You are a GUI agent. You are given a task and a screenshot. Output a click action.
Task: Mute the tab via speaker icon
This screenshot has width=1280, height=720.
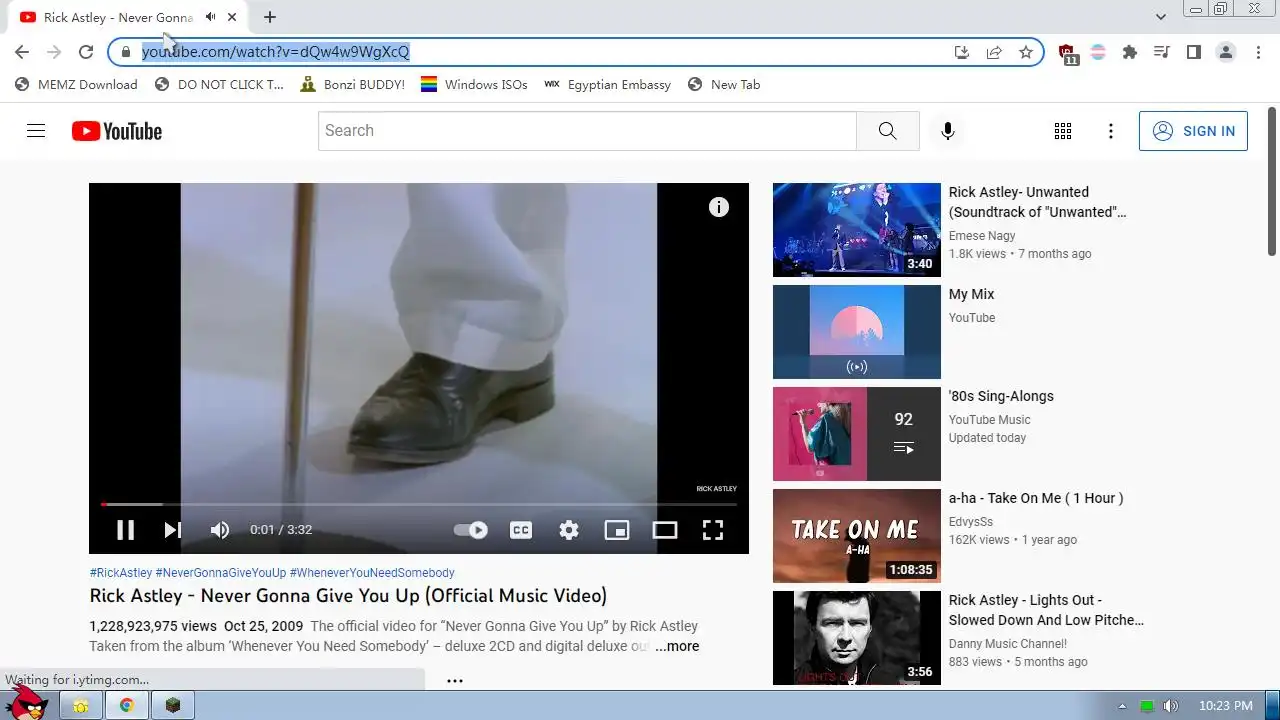pos(211,17)
